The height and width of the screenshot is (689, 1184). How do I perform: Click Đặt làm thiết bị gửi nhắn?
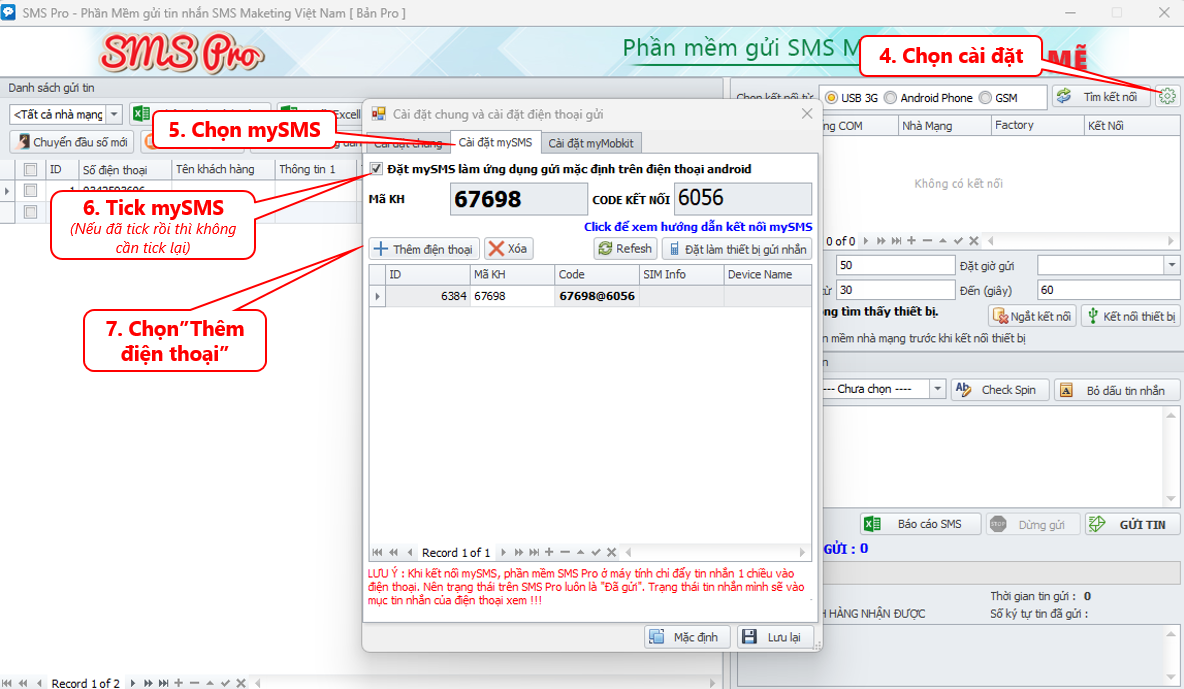coord(737,249)
